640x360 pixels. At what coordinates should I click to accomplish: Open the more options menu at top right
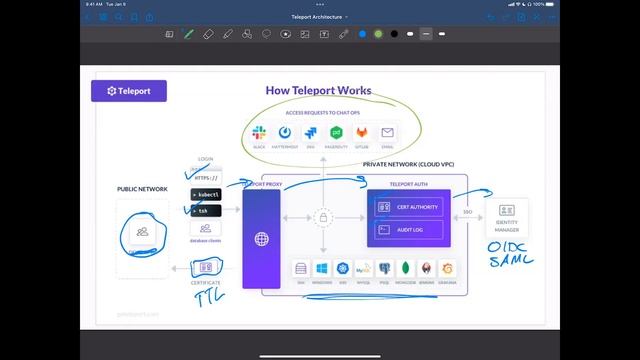(553, 18)
